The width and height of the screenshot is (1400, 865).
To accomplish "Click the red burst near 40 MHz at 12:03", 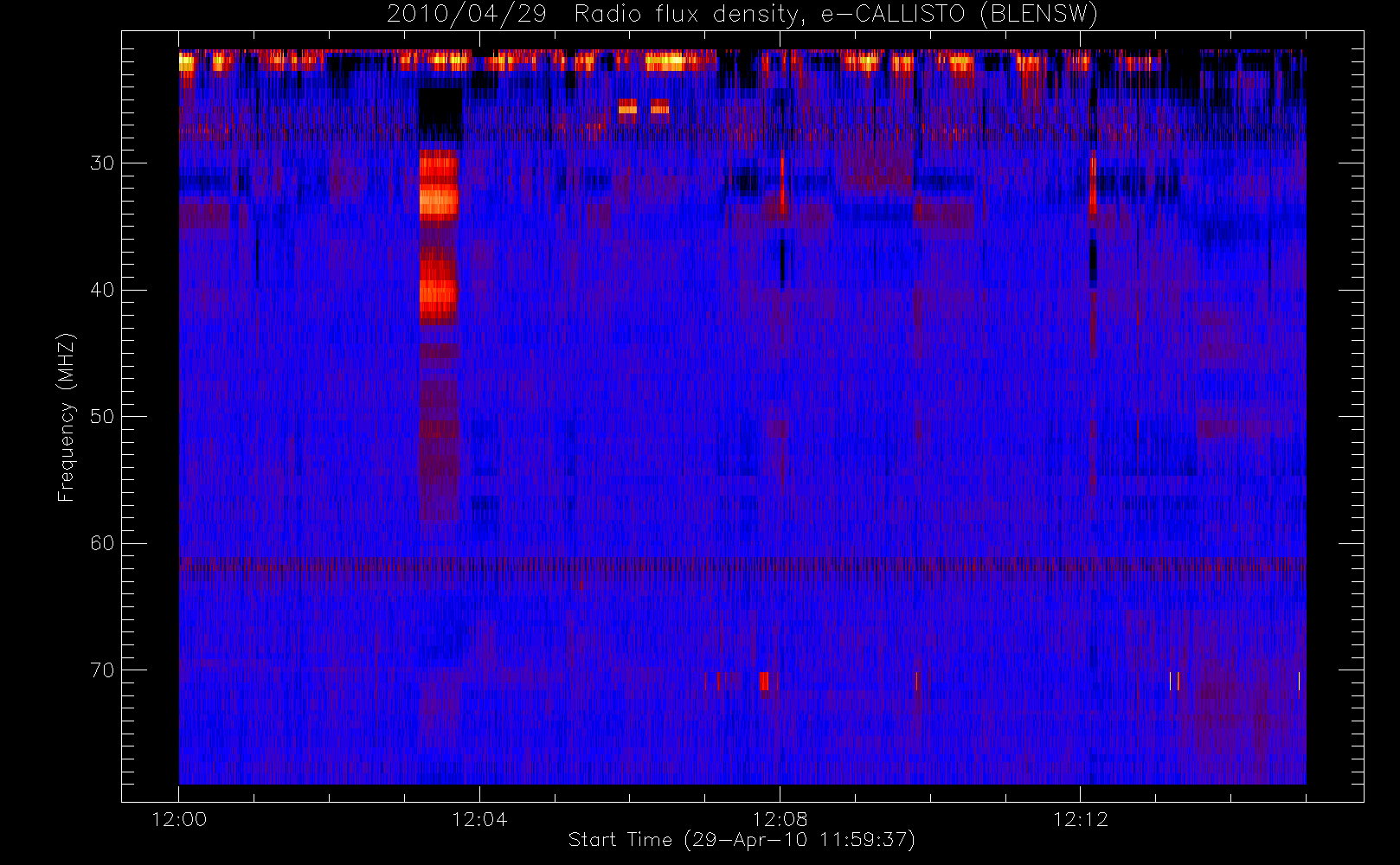I will click(x=439, y=288).
